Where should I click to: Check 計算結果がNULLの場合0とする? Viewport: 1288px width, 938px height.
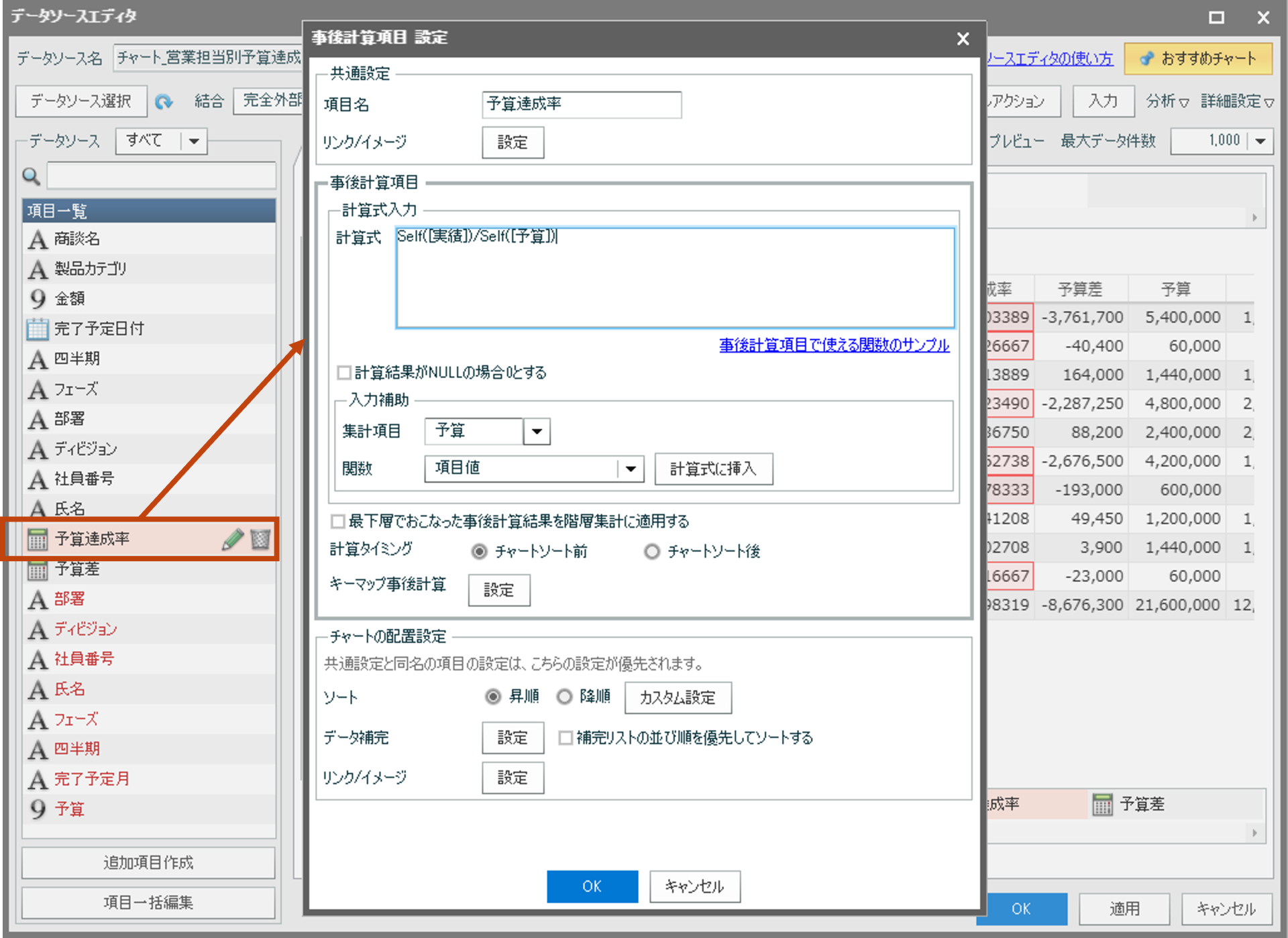[344, 372]
